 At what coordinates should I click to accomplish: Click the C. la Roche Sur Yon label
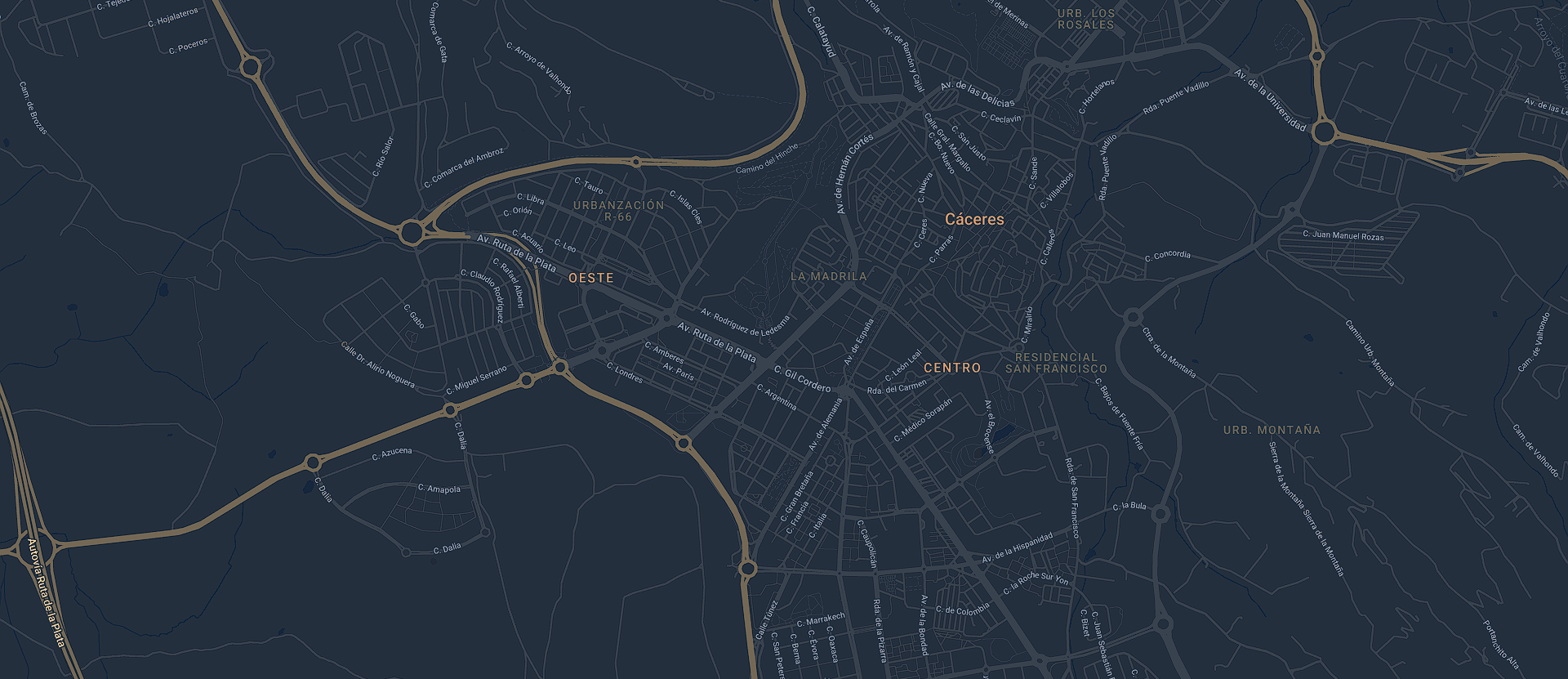(1036, 583)
